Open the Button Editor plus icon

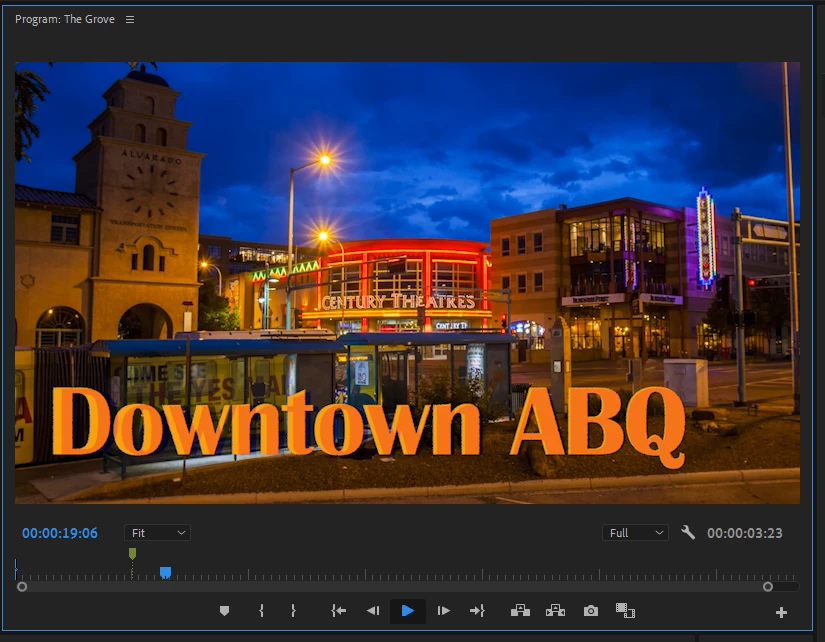(781, 613)
